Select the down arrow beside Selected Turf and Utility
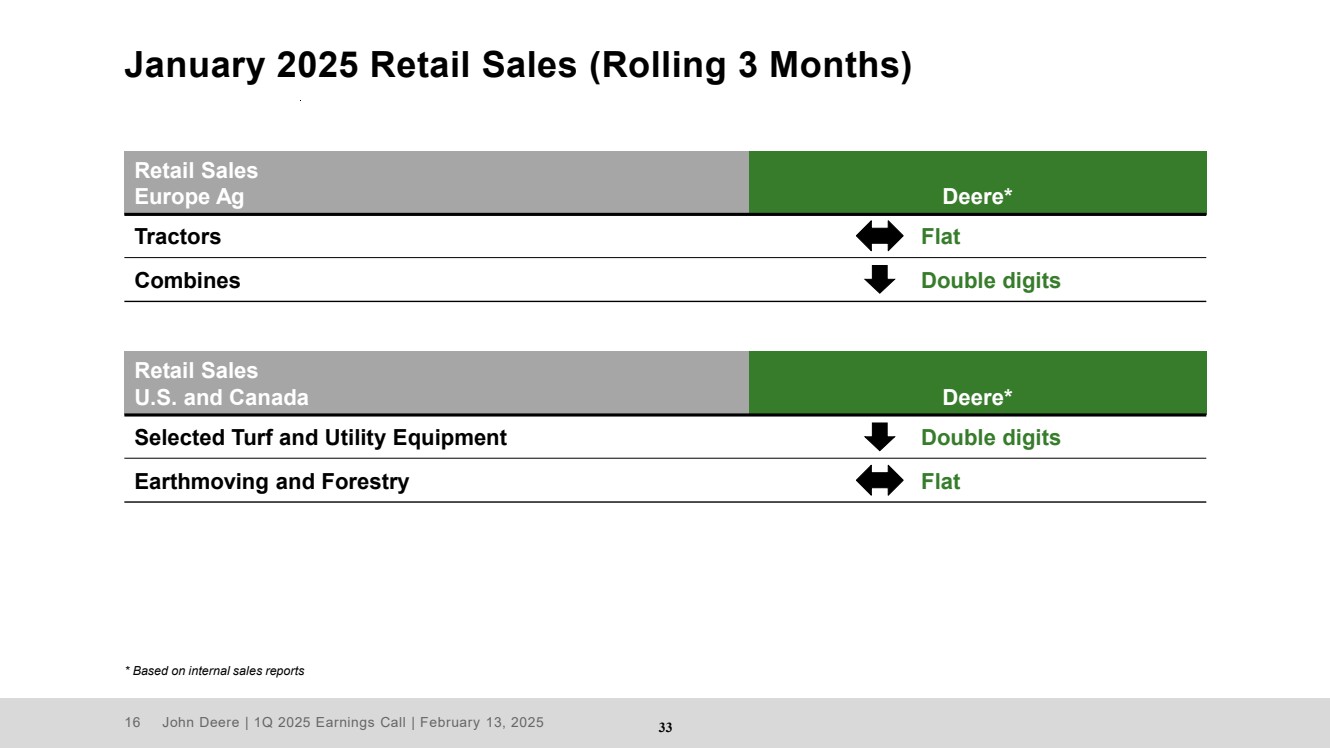 click(879, 438)
